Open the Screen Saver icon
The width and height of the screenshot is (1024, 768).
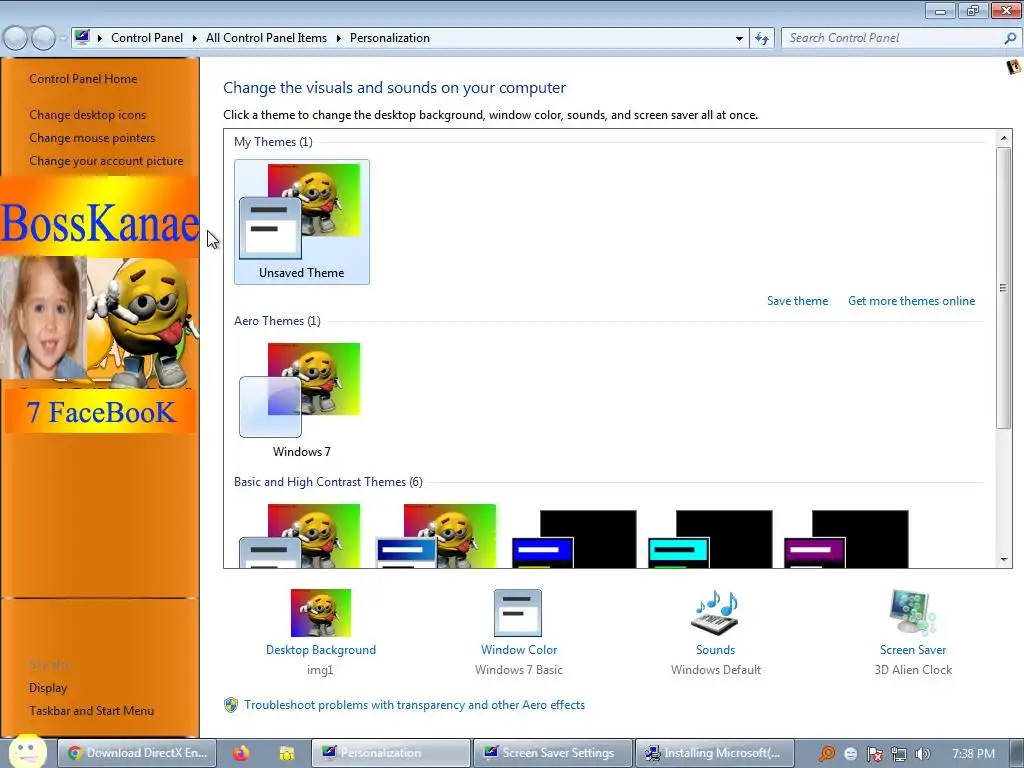tap(912, 613)
